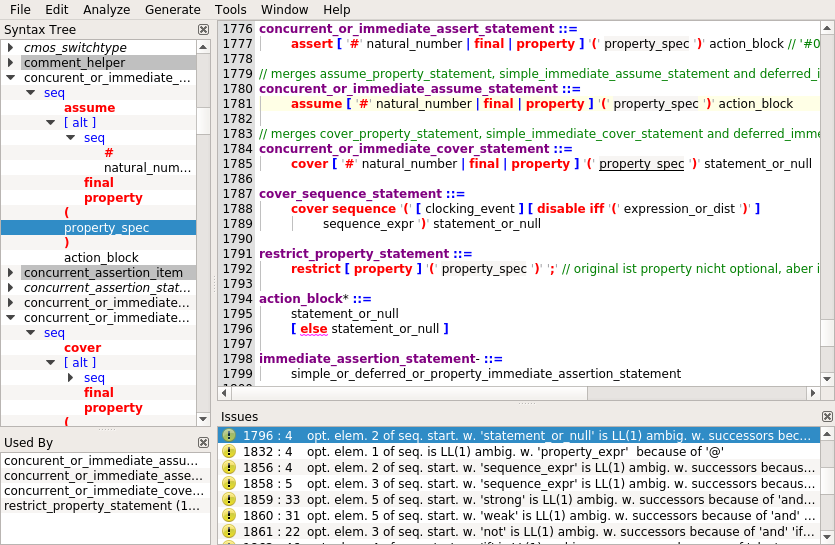835x545 pixels.
Task: Close the Syntax Tree panel
Action: 204,30
